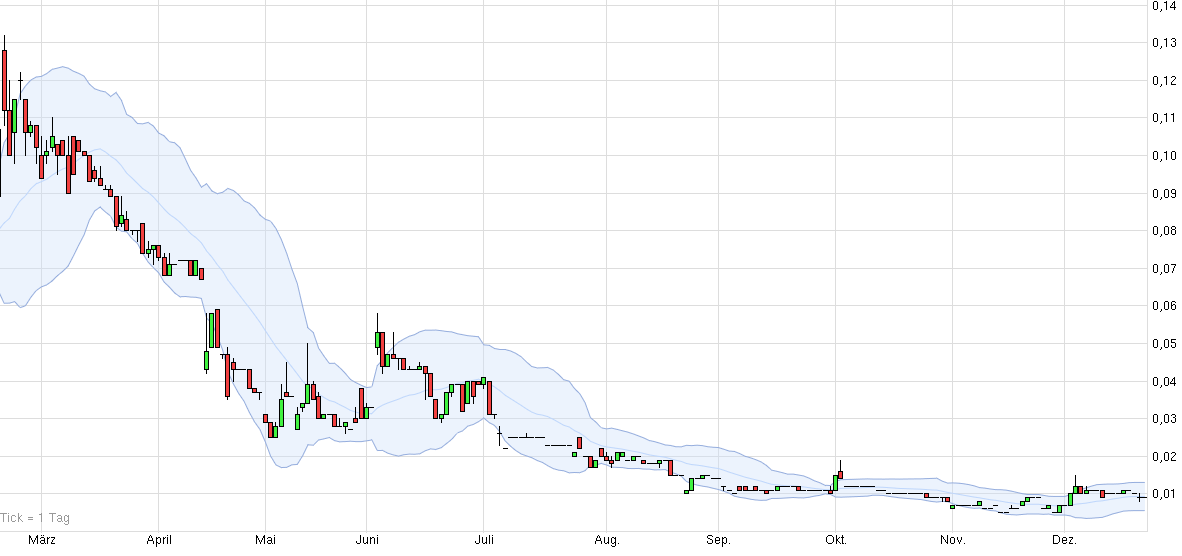The height and width of the screenshot is (556, 1182).
Task: Click the 0,13 price axis value
Action: pyautogui.click(x=1165, y=43)
